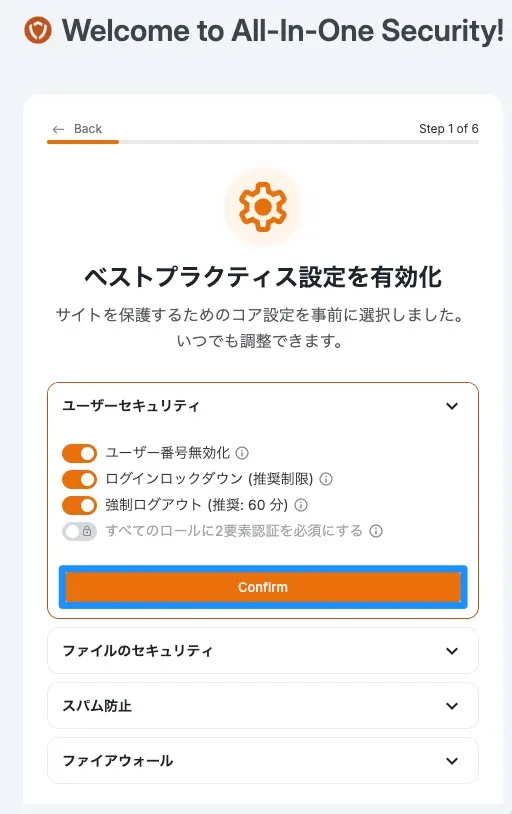The height and width of the screenshot is (814, 512).
Task: Open info icon beside 2要素認証 option
Action: tap(376, 531)
